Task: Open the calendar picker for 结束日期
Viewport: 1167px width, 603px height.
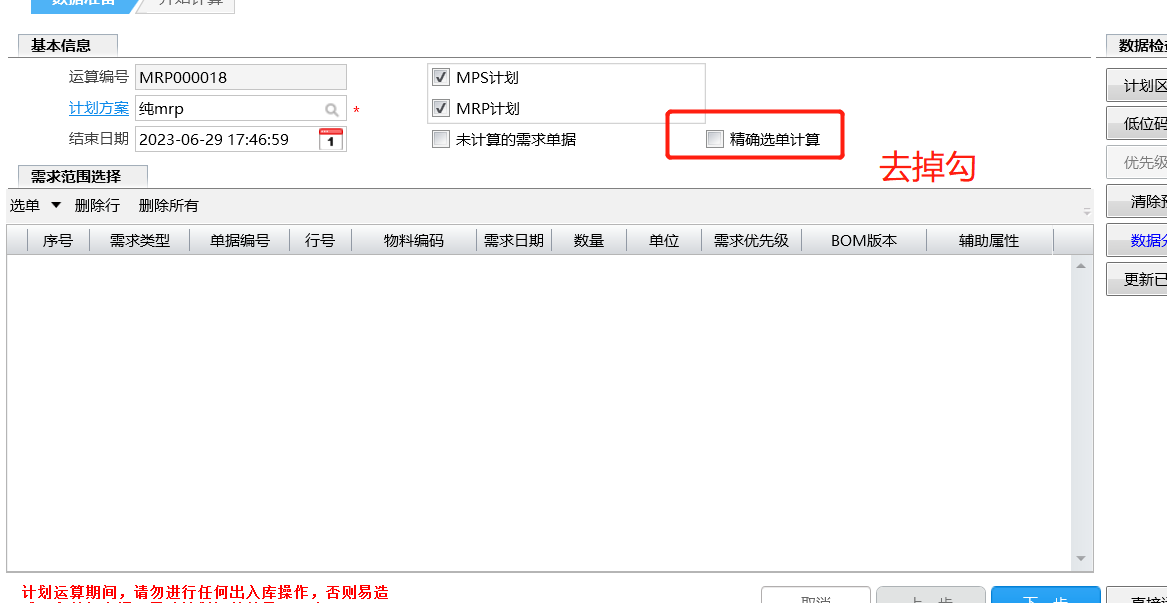Action: (331, 139)
